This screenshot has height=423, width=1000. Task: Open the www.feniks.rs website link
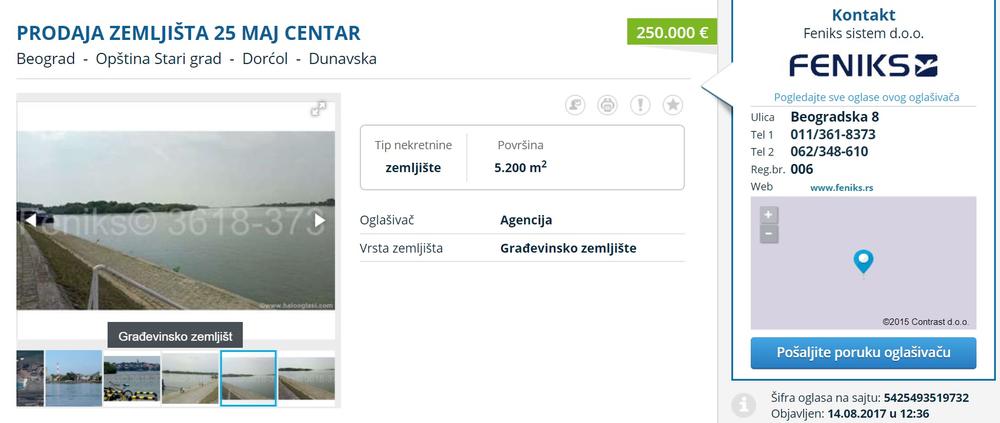coord(841,188)
